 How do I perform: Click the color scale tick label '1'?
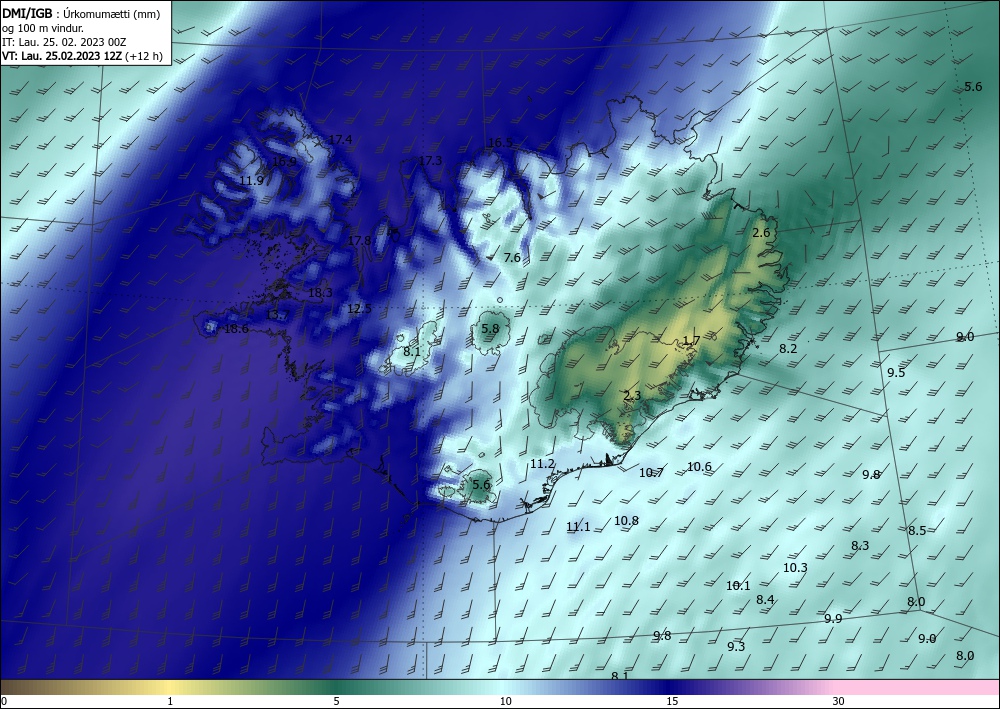tap(170, 701)
